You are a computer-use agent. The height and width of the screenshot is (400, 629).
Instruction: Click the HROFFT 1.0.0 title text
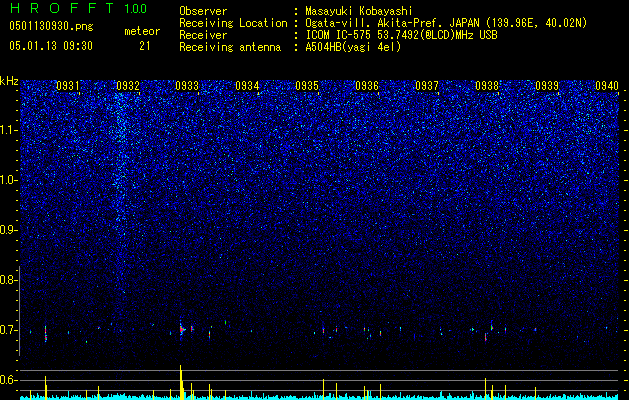78,8
